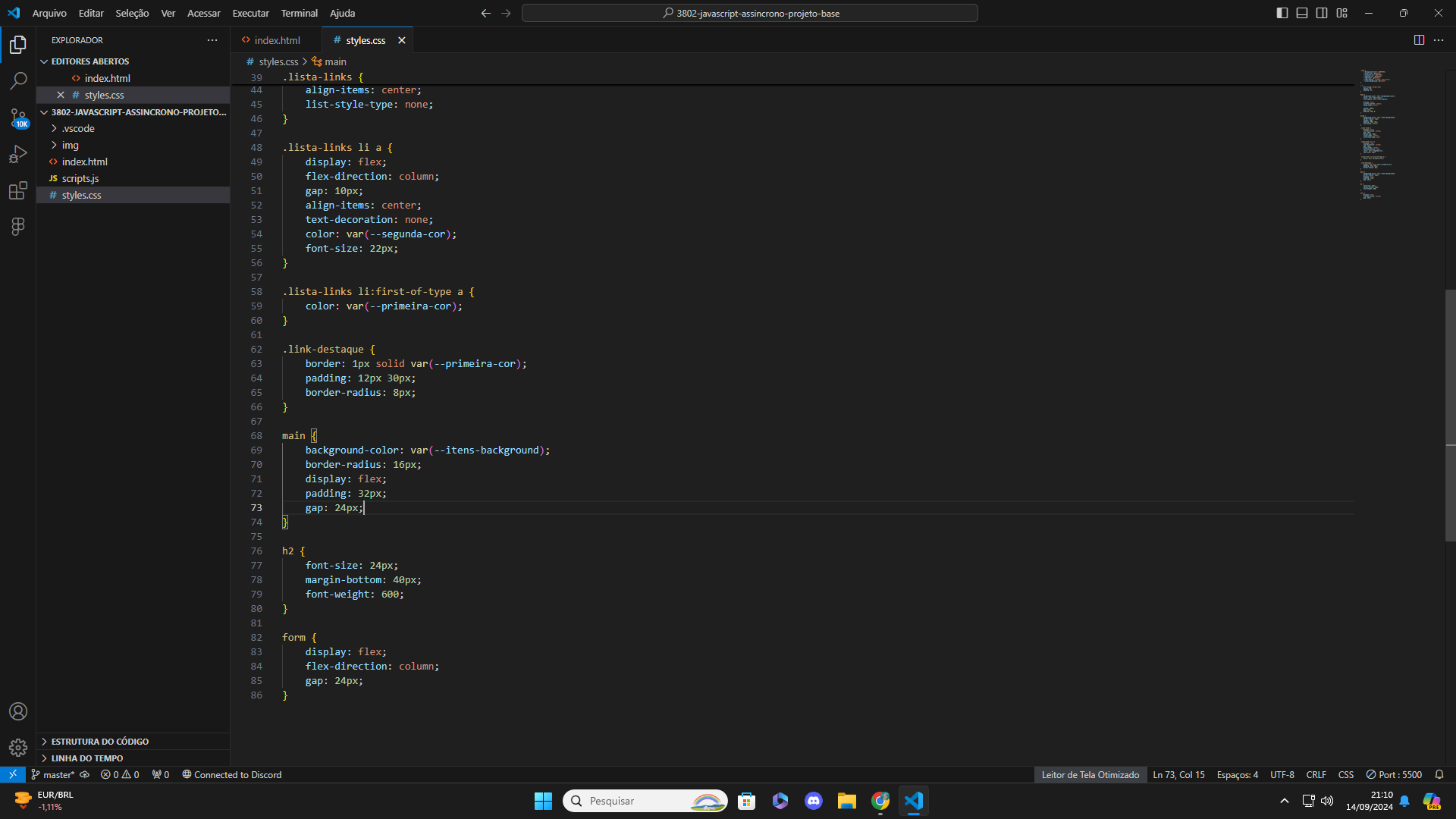
Task: Go back using the navigation arrow
Action: point(486,13)
